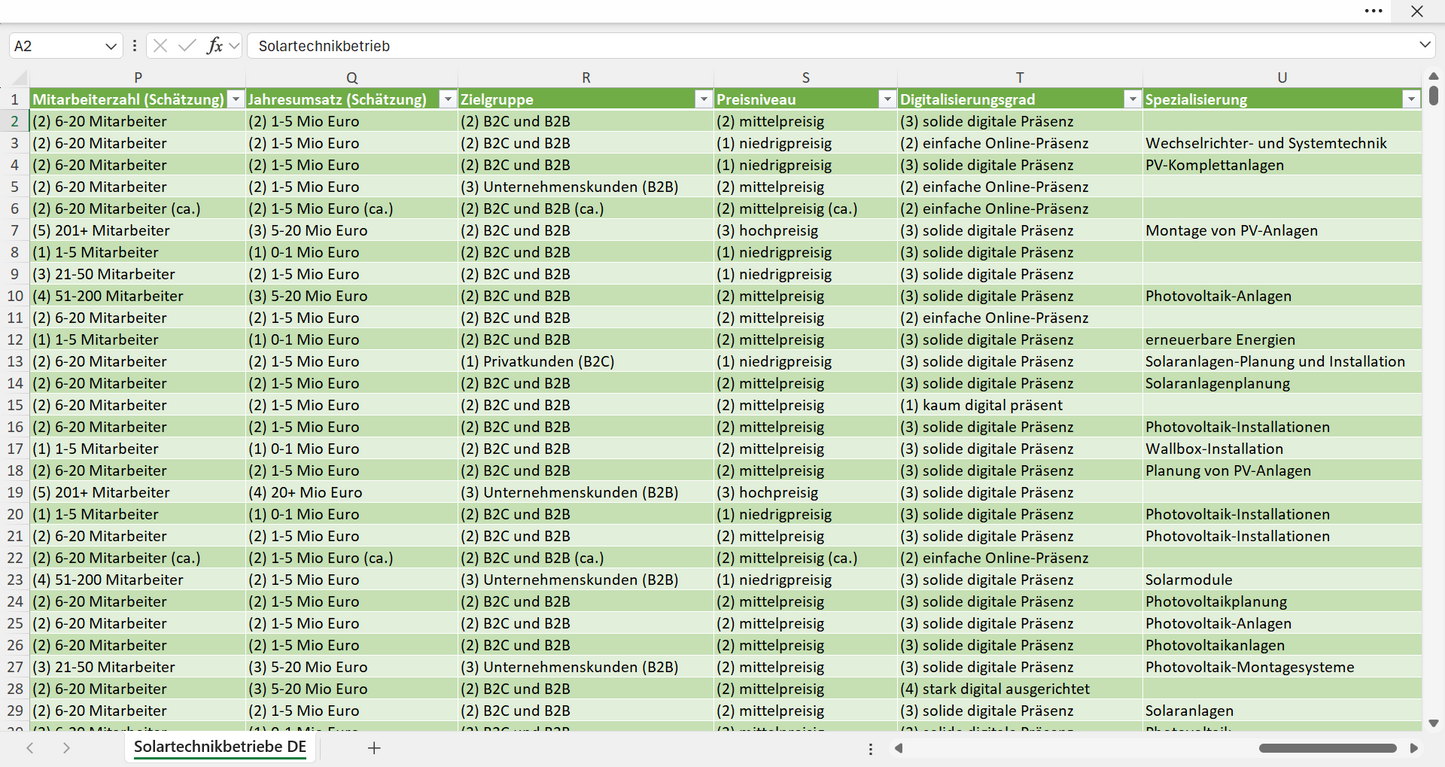Open the Zielgruppe filter dropdown
The image size is (1445, 767).
[703, 99]
